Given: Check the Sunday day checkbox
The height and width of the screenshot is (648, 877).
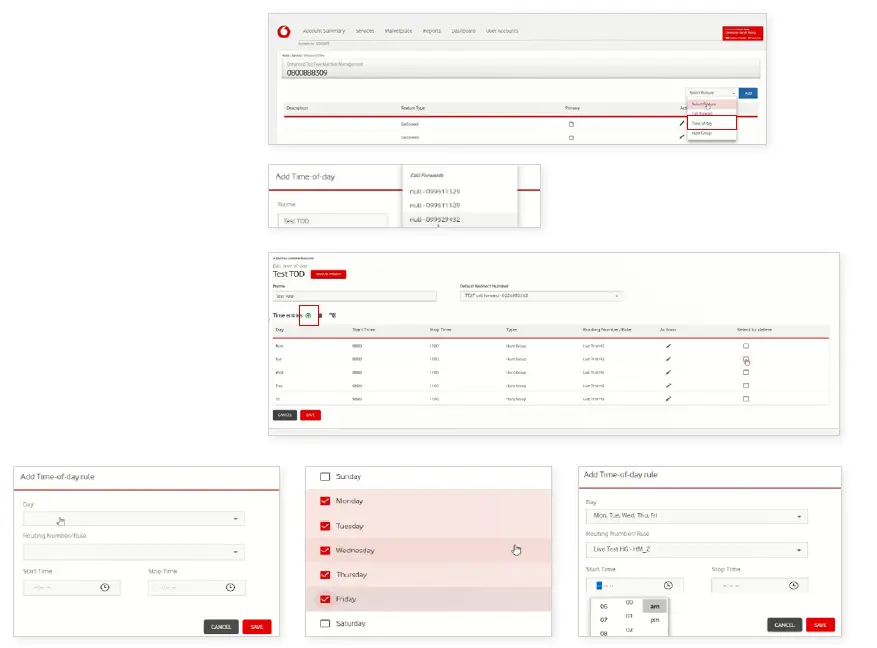Looking at the screenshot, I should 327,476.
